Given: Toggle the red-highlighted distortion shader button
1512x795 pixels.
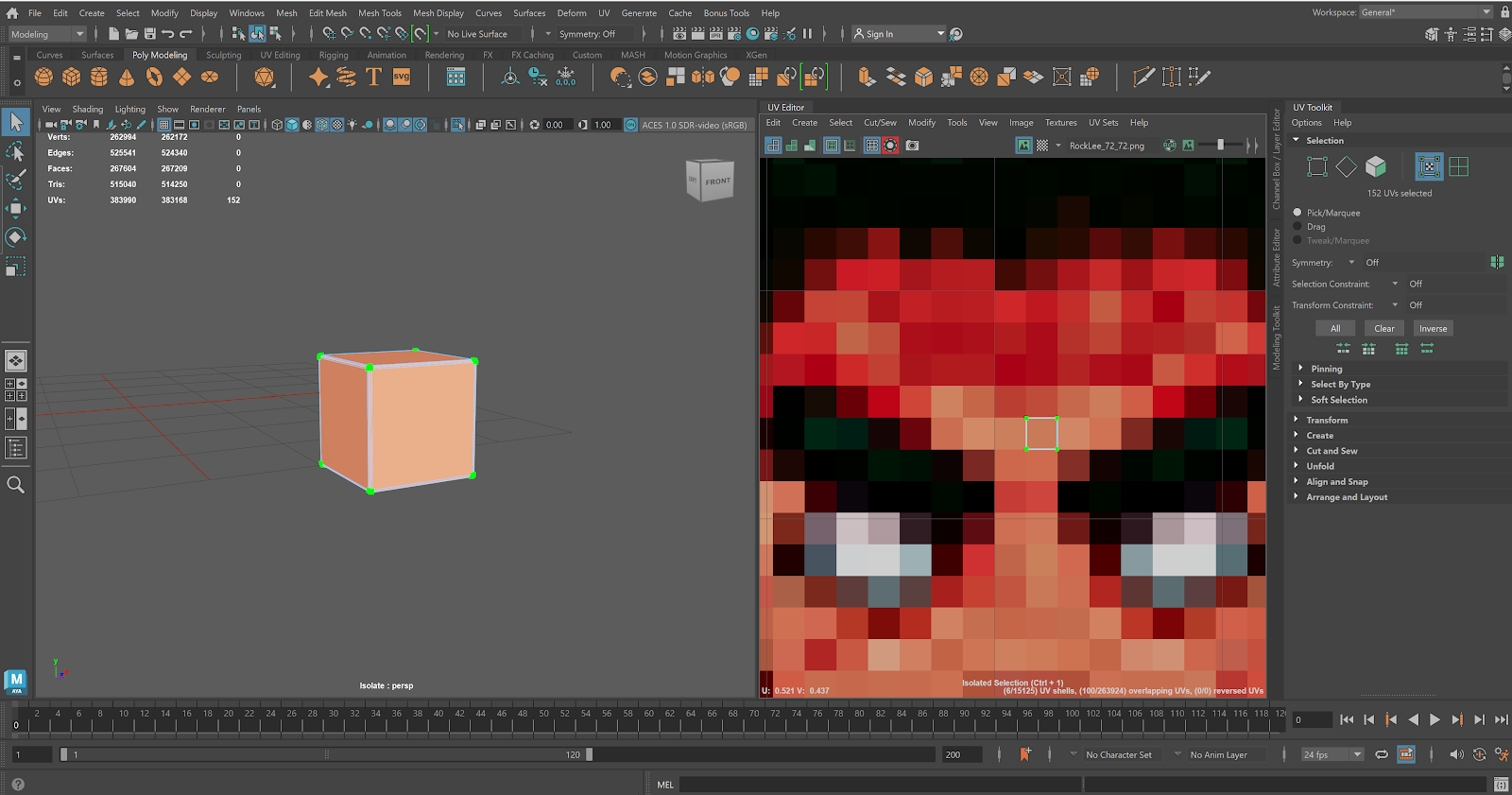Looking at the screenshot, I should click(890, 146).
